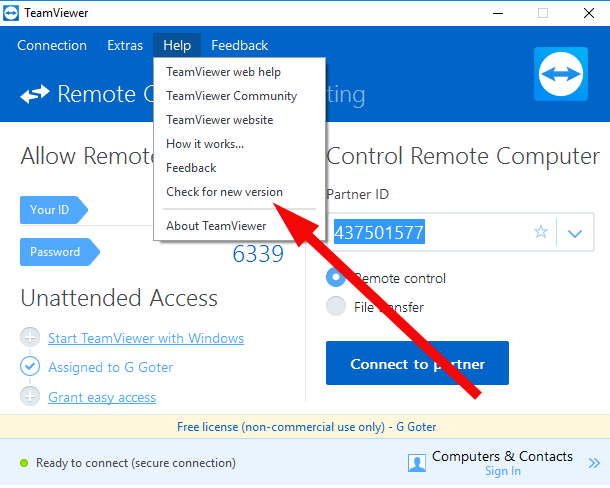Click the Computers & Contacts person icon
Viewport: 610px width, 488px height.
tap(417, 463)
